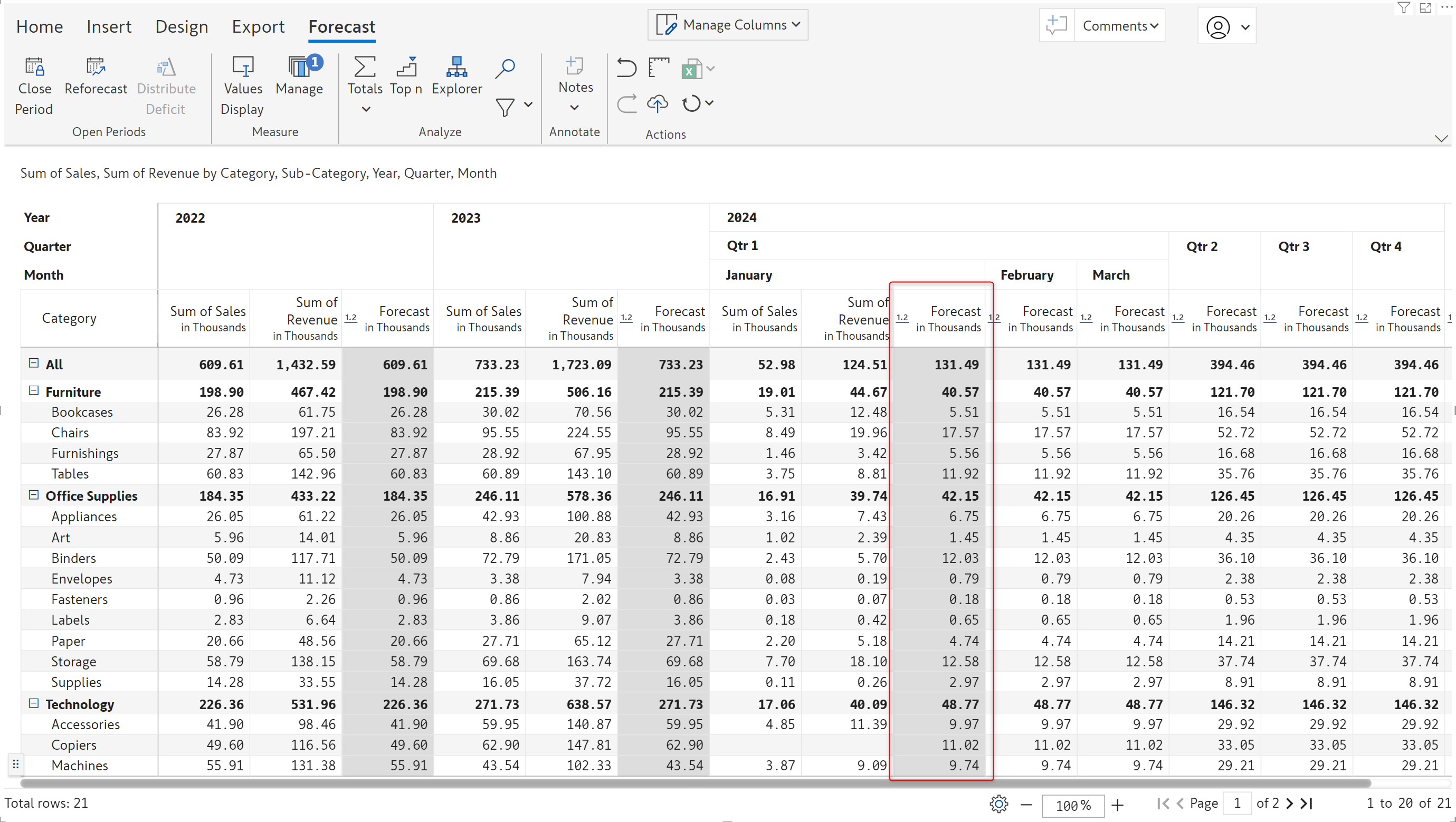This screenshot has width=1456, height=822.
Task: Click the Top n icon
Action: (406, 67)
